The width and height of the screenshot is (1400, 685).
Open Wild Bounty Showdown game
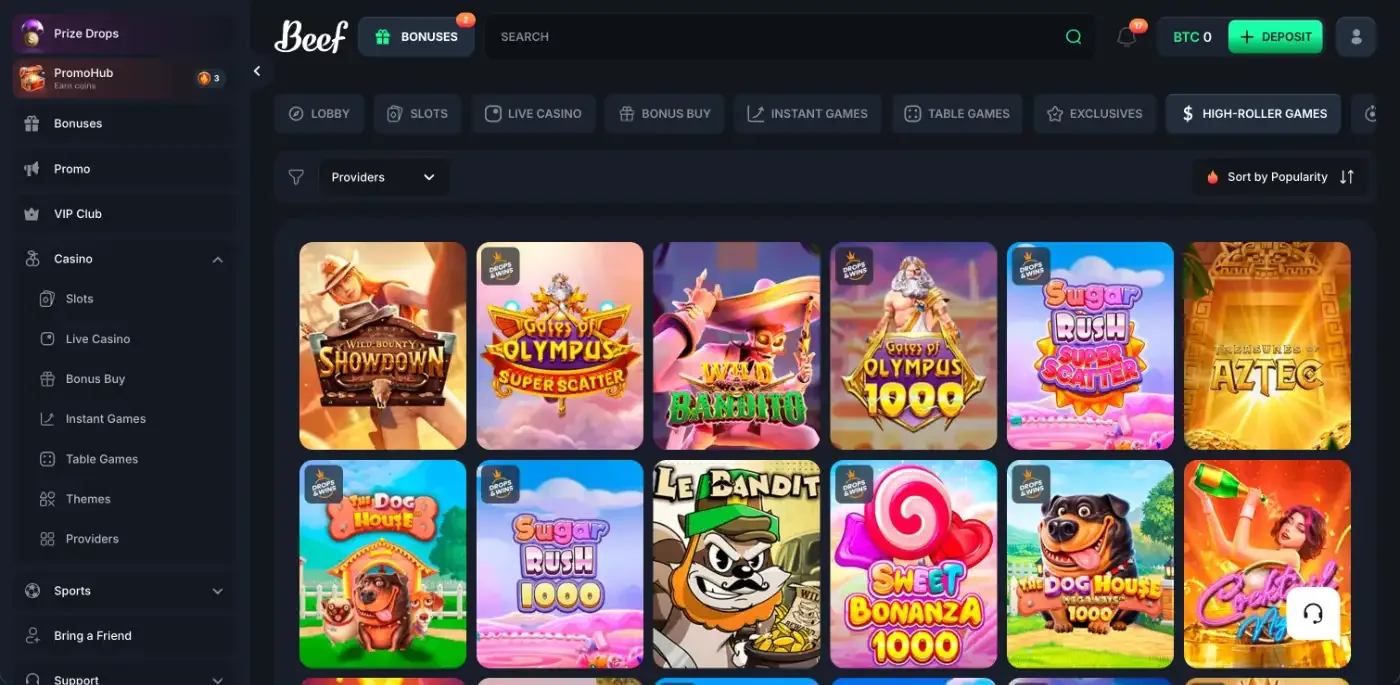click(x=383, y=346)
